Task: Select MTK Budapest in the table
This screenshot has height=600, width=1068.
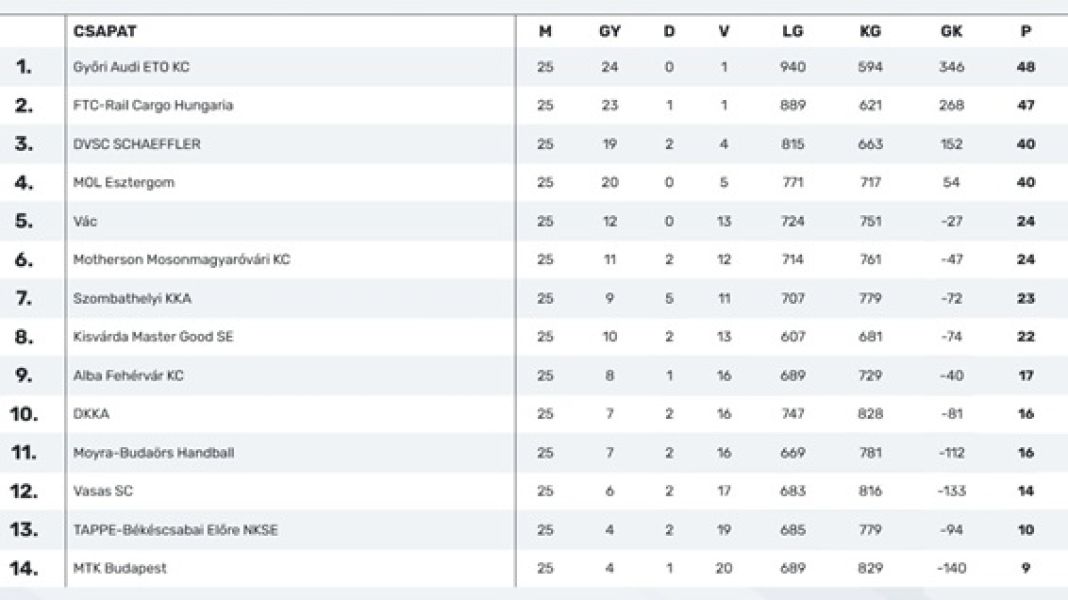Action: 120,568
